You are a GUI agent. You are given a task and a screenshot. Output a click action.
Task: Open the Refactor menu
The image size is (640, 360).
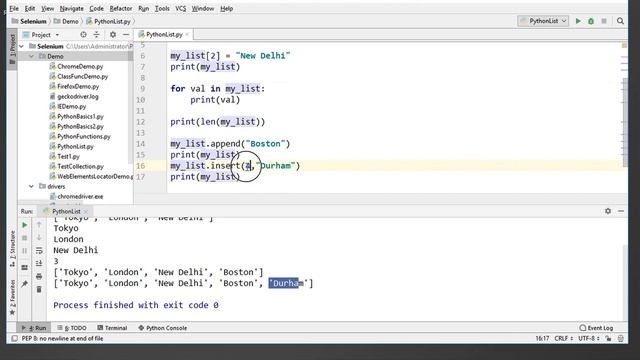coord(121,8)
